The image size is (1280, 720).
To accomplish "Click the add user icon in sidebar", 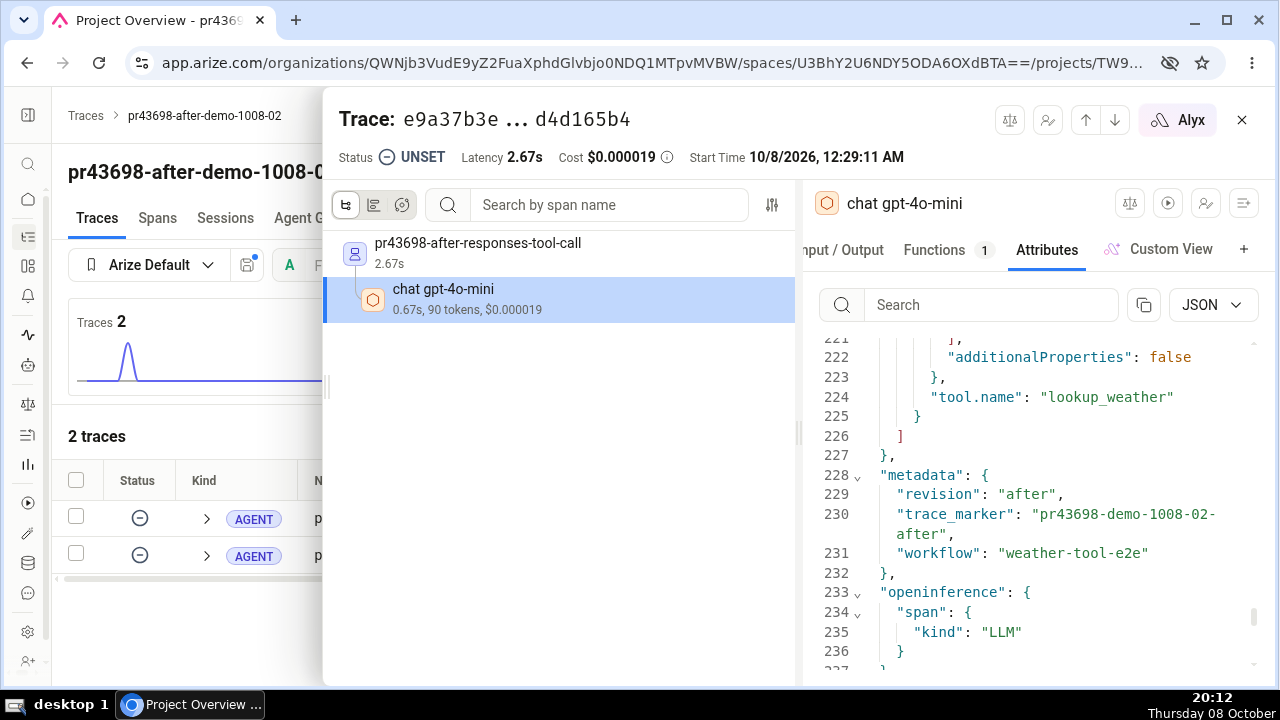I will click(28, 661).
